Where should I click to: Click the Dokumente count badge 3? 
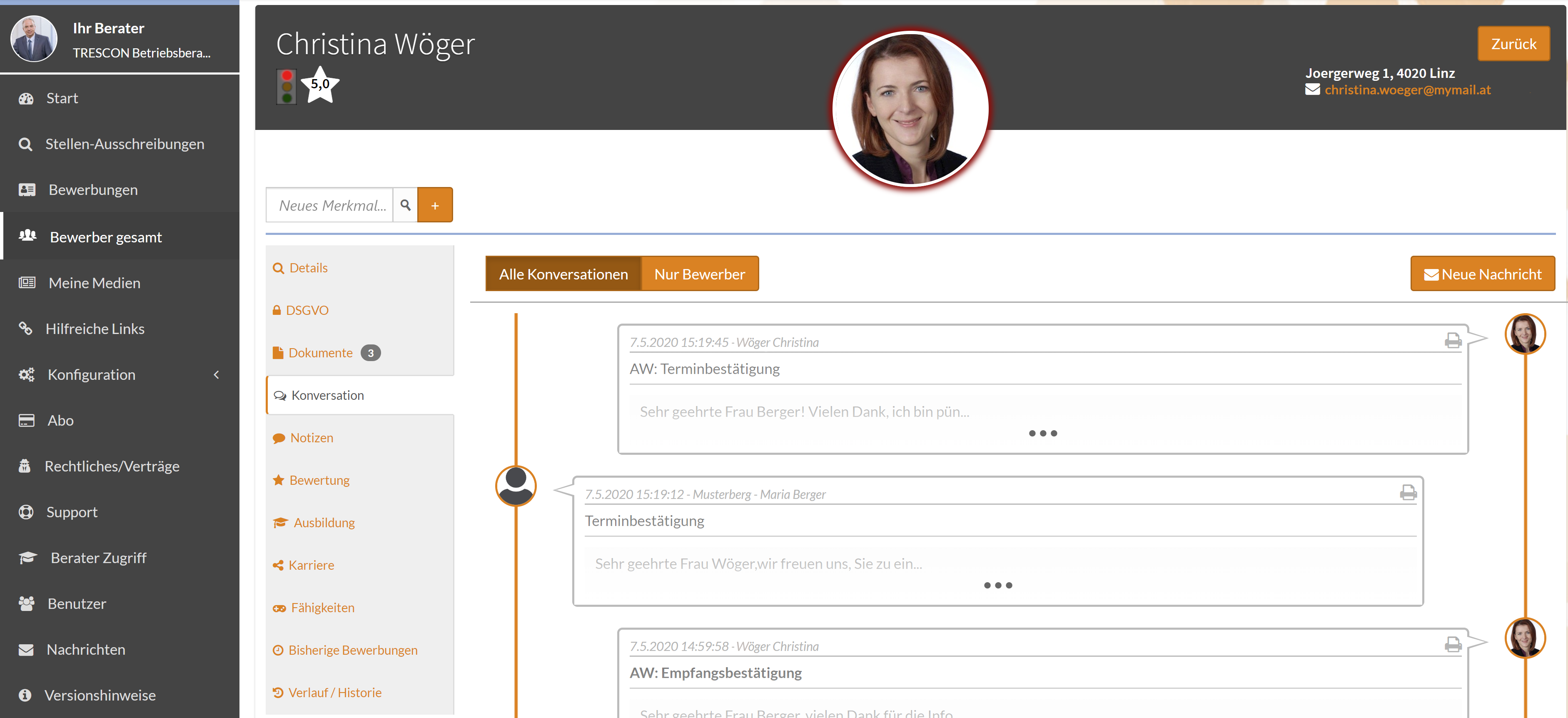[371, 353]
